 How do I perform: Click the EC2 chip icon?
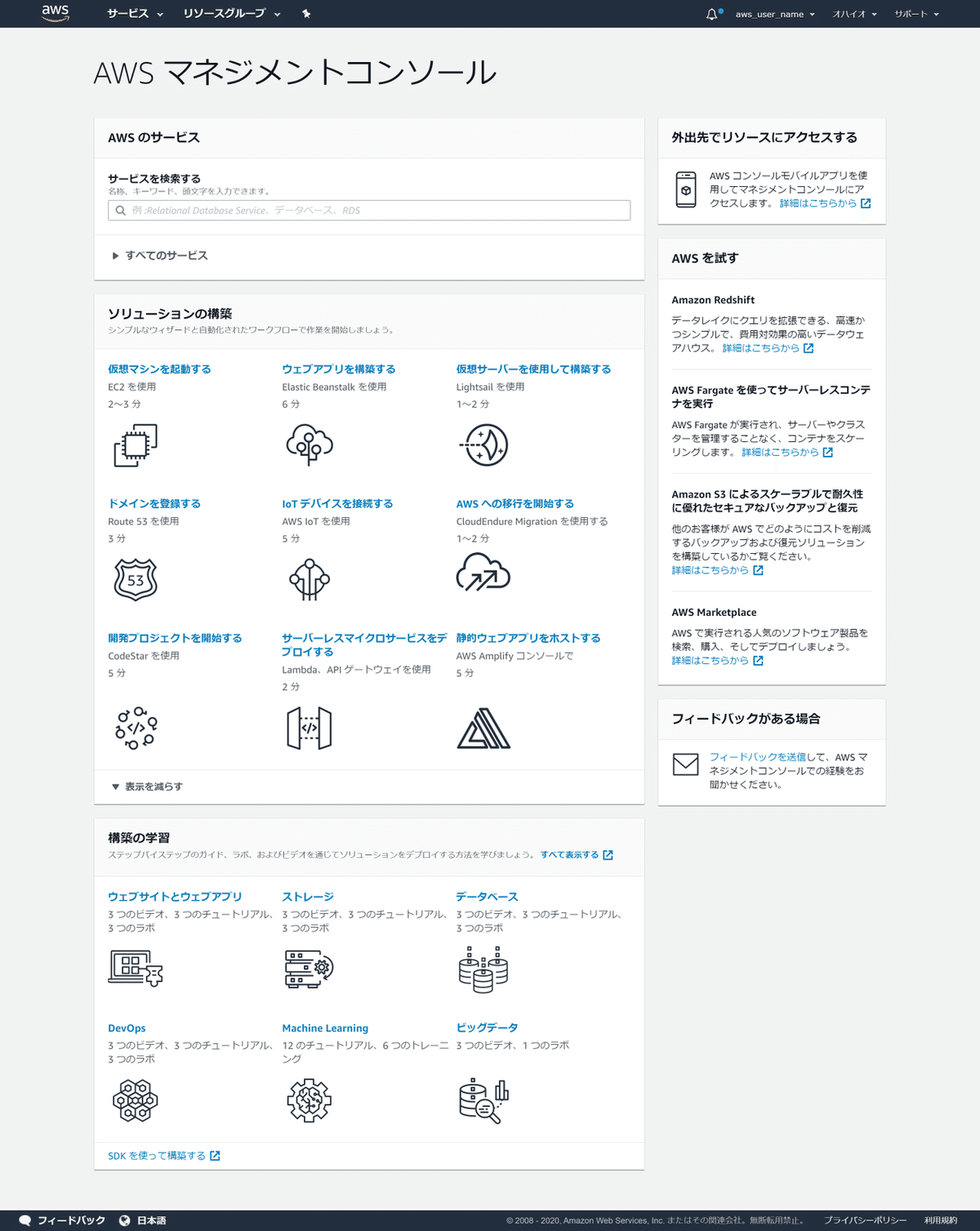tap(136, 445)
